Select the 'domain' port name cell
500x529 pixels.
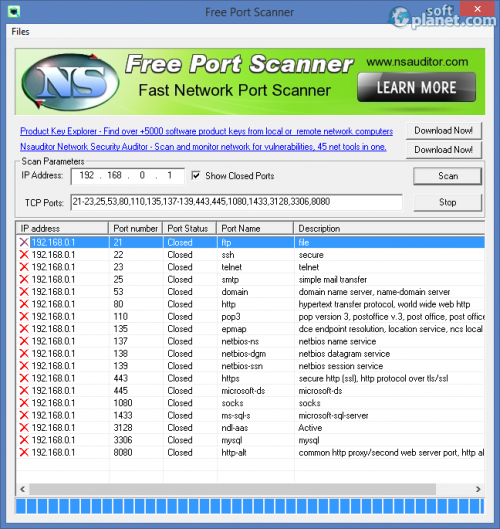(x=235, y=292)
